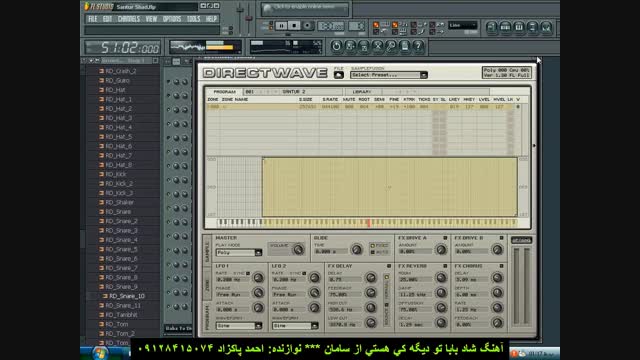Open the CHANNELS menu
The image size is (640, 360).
pos(129,19)
